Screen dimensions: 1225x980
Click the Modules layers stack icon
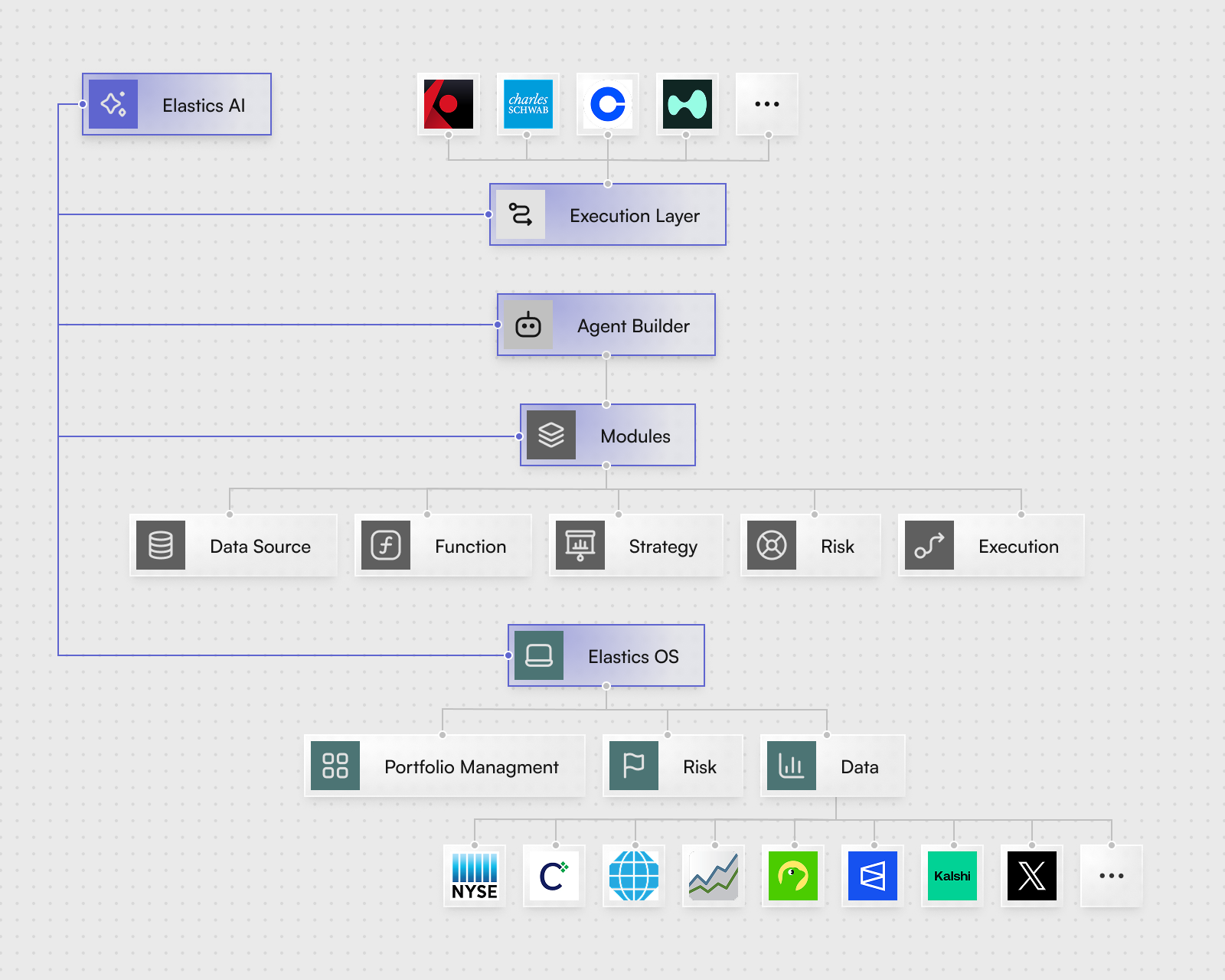click(551, 435)
